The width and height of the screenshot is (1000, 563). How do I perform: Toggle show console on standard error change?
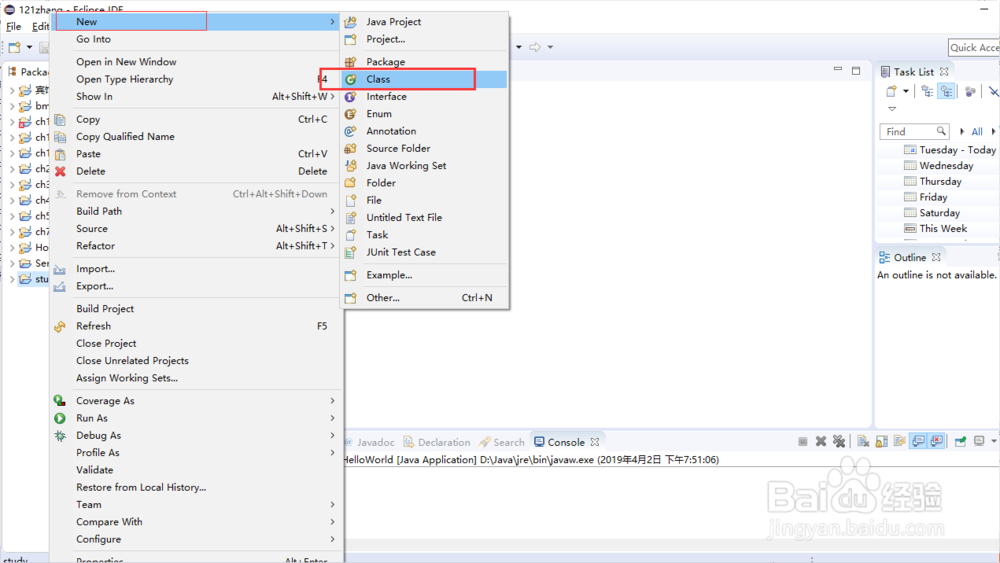pos(936,441)
